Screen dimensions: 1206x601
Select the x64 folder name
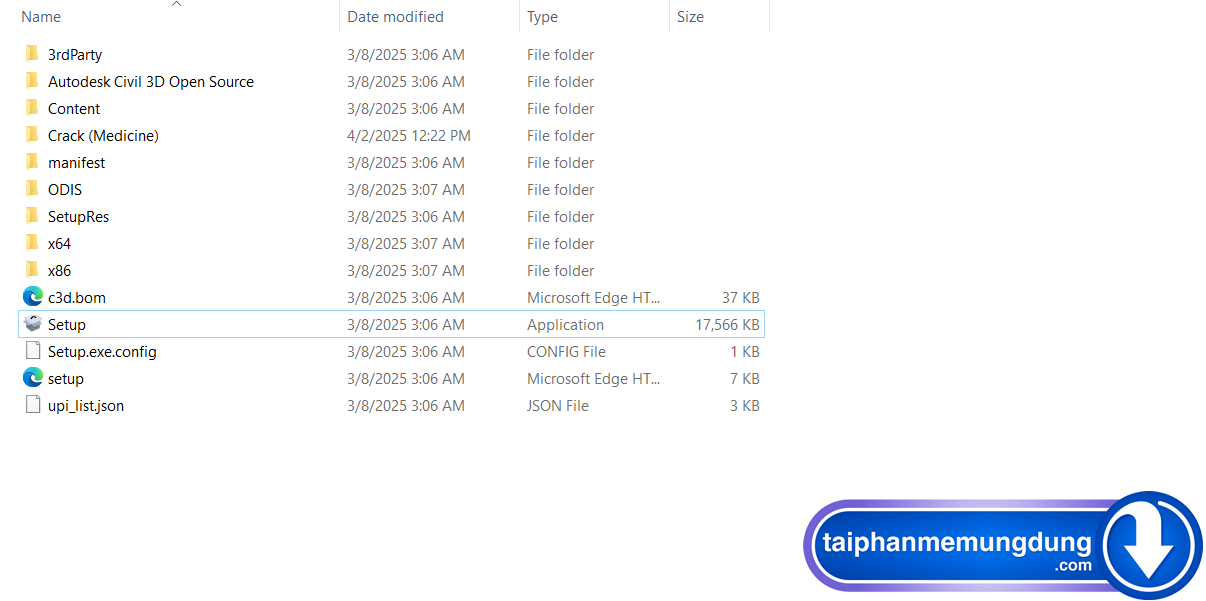click(59, 244)
